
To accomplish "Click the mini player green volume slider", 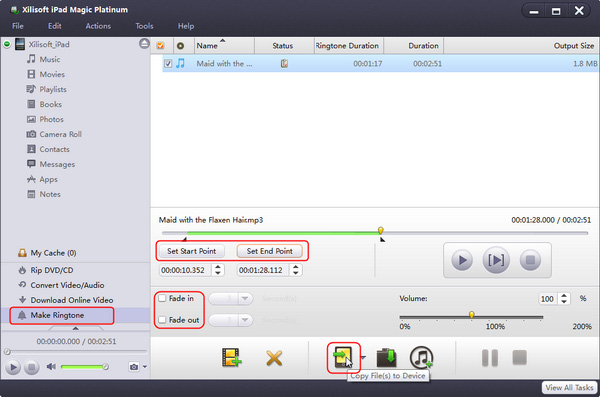I will coord(84,367).
